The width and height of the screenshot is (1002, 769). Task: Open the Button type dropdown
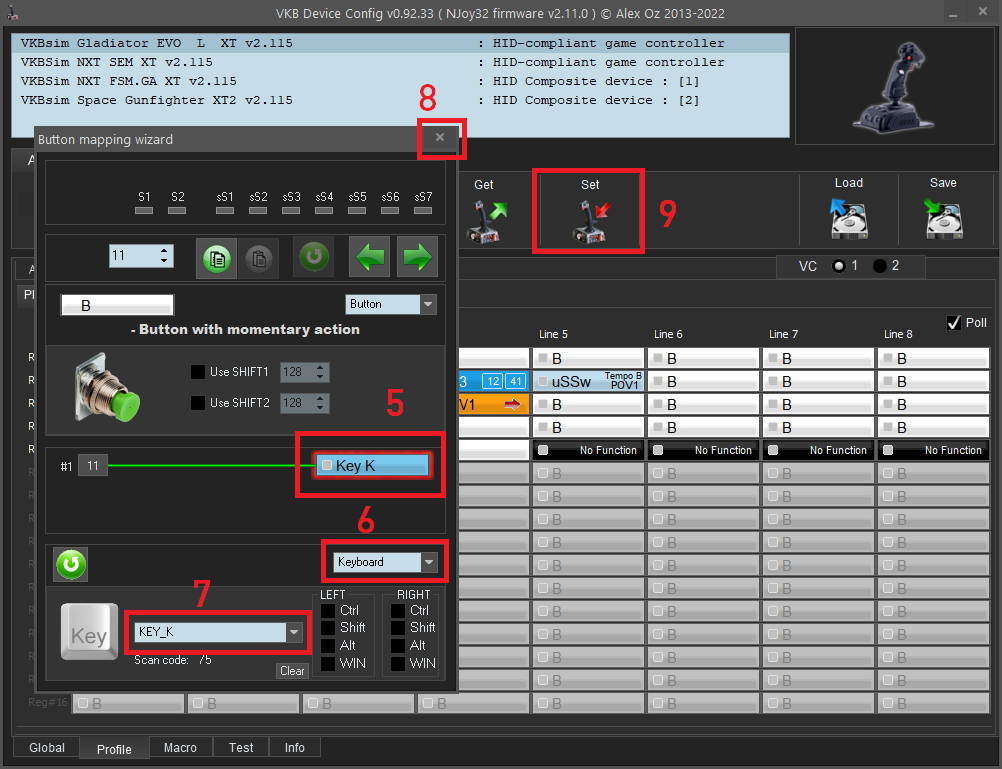tap(428, 304)
